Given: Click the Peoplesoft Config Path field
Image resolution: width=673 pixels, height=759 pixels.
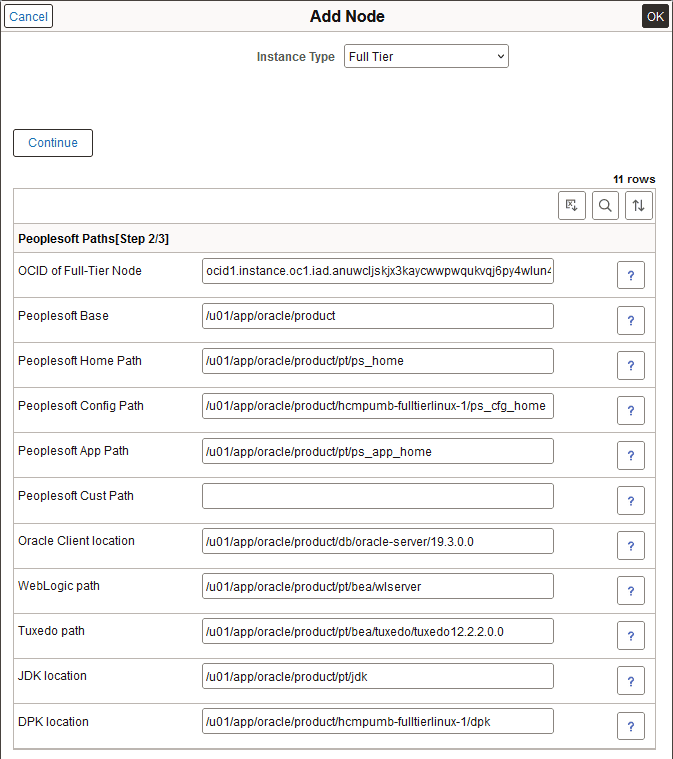Looking at the screenshot, I should pos(378,406).
